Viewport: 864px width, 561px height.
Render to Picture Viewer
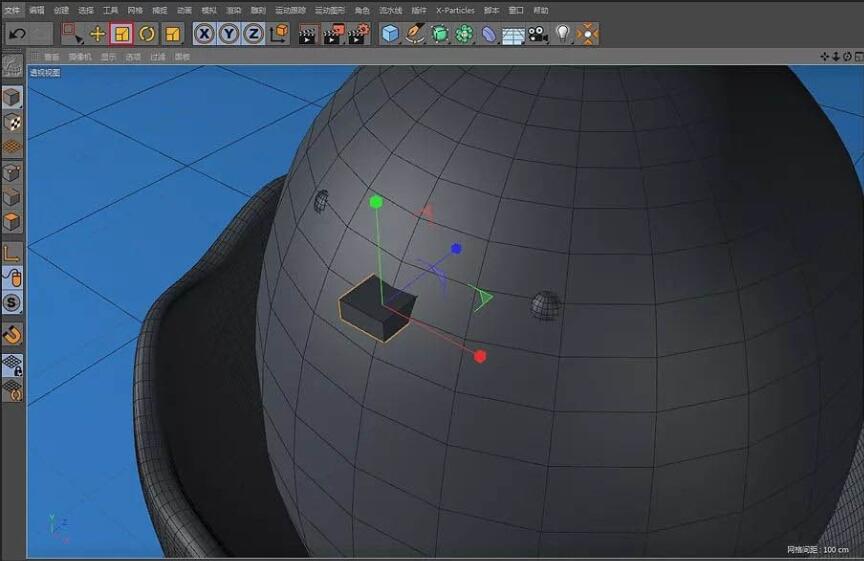333,34
